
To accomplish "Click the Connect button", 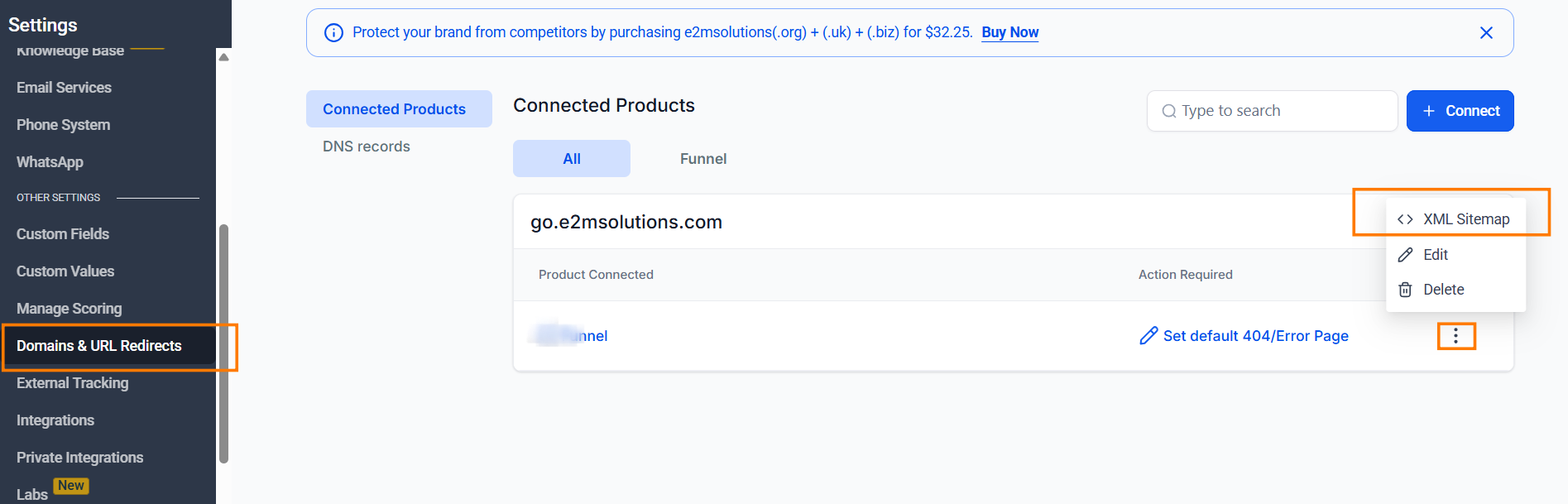I will click(x=1460, y=110).
